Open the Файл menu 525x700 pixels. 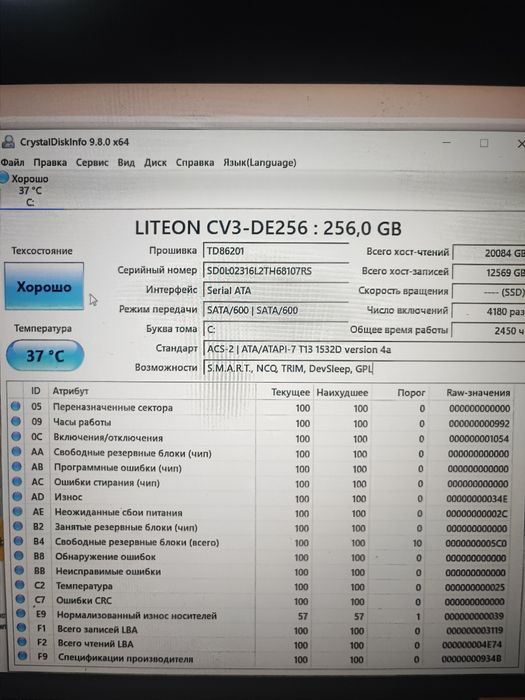tap(12, 162)
